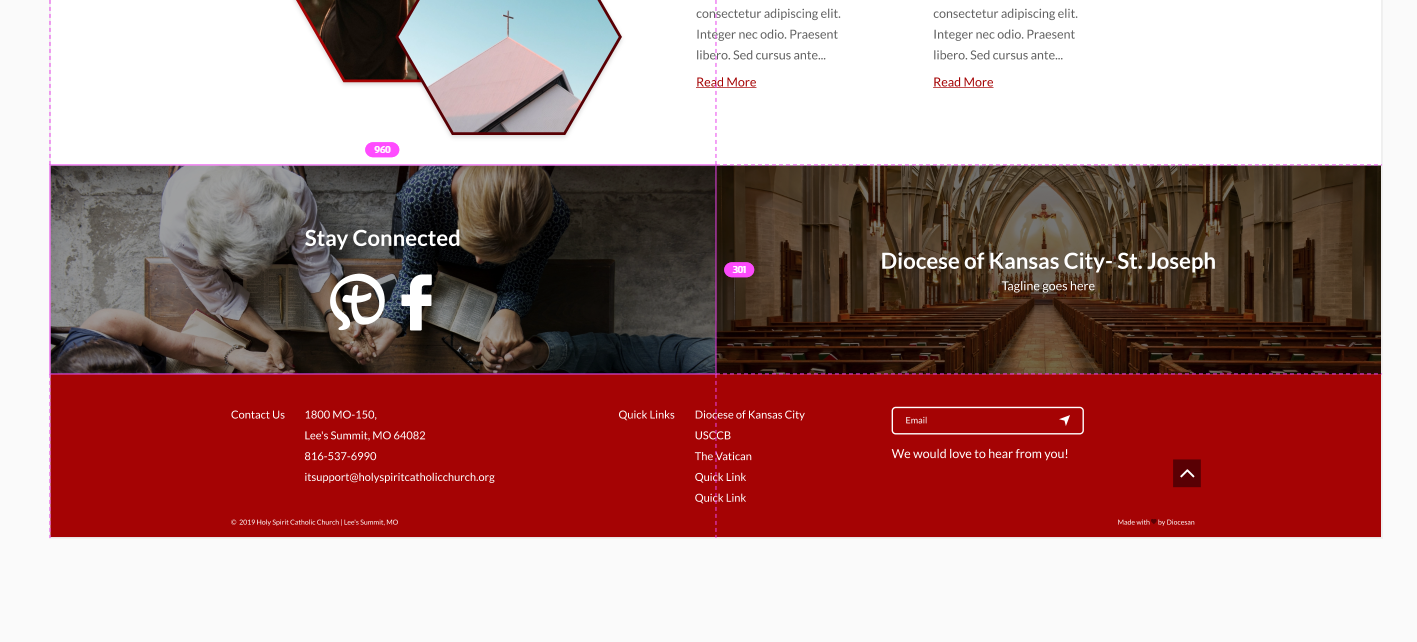Open the USCCB quick link
The height and width of the screenshot is (642, 1417).
click(712, 436)
